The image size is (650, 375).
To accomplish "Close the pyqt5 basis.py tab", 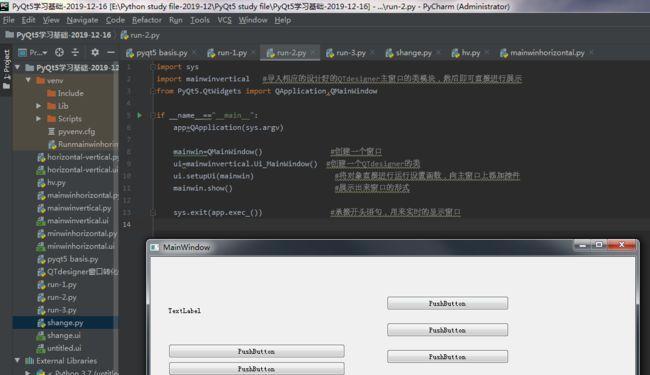I will [x=194, y=53].
